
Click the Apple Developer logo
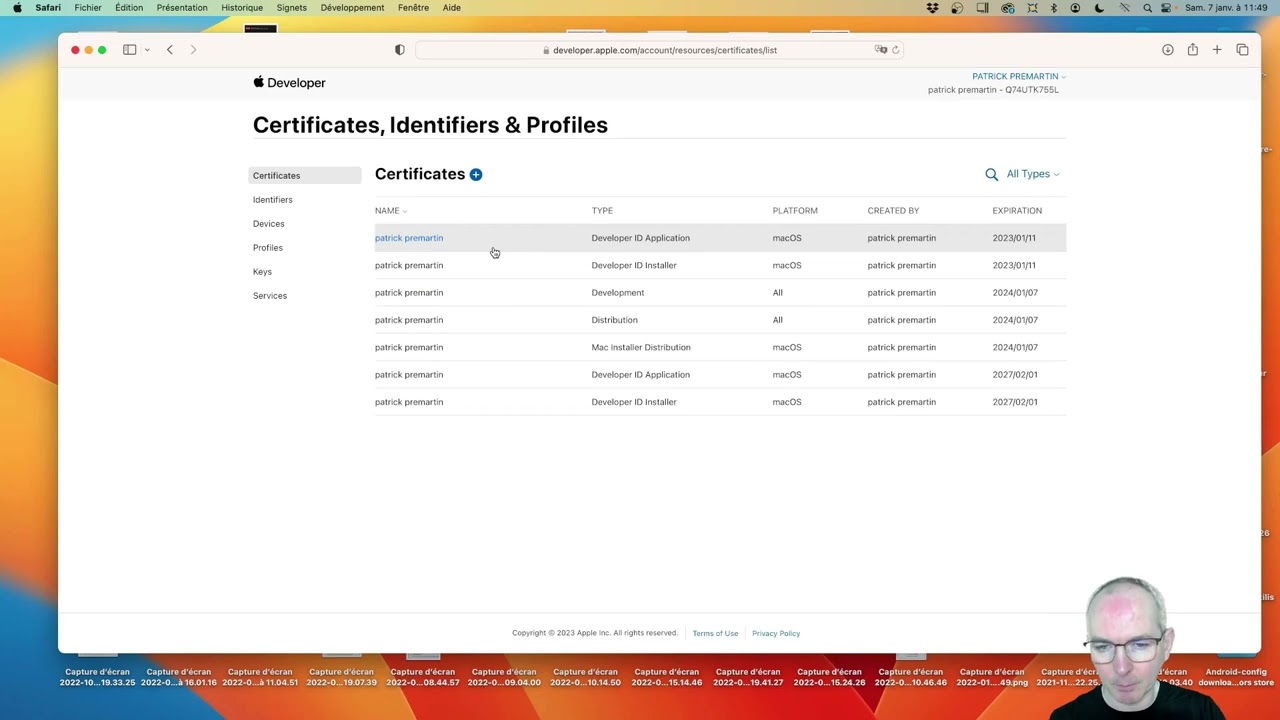pyautogui.click(x=289, y=83)
